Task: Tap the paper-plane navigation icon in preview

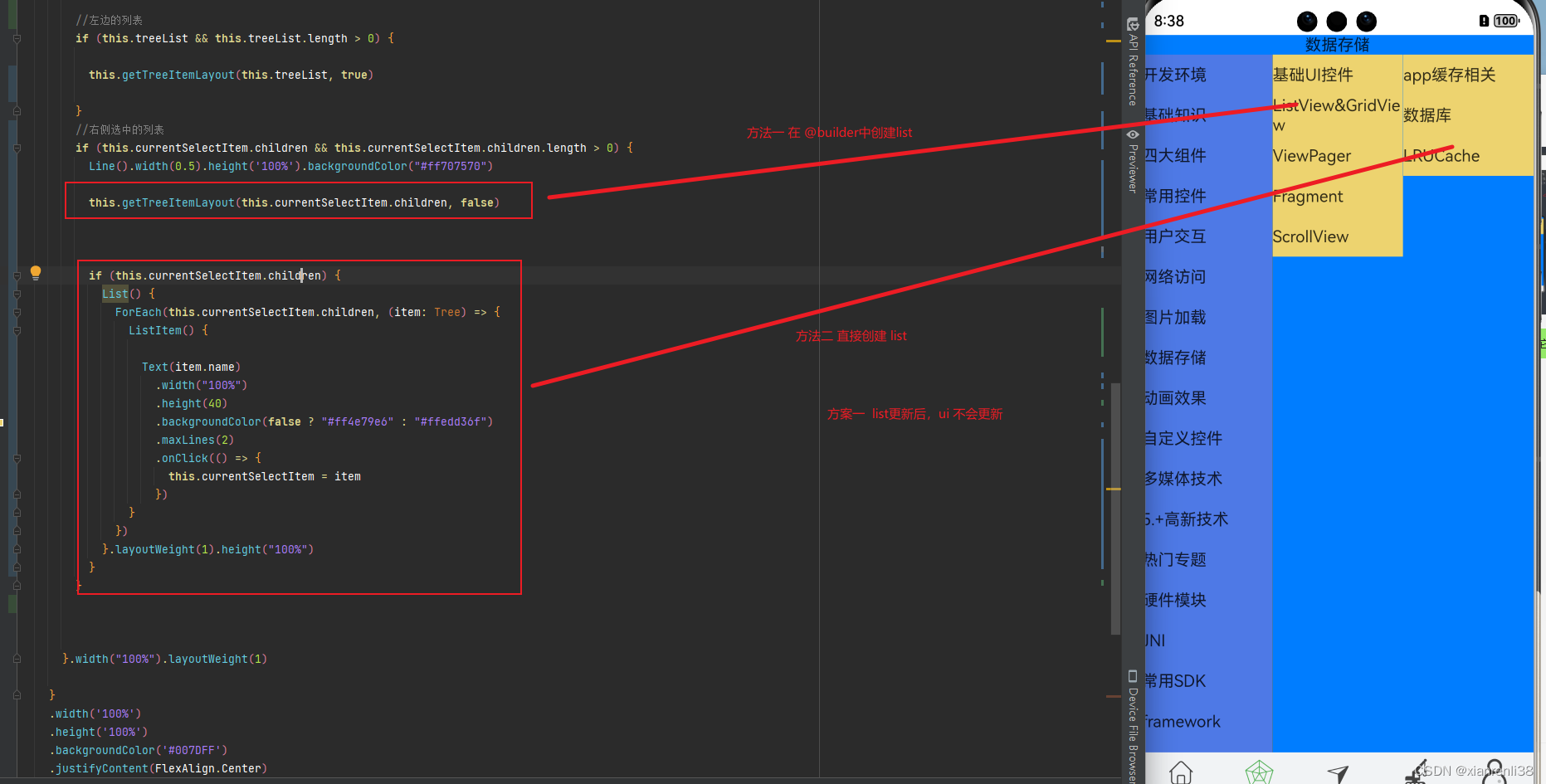Action: point(1338,774)
